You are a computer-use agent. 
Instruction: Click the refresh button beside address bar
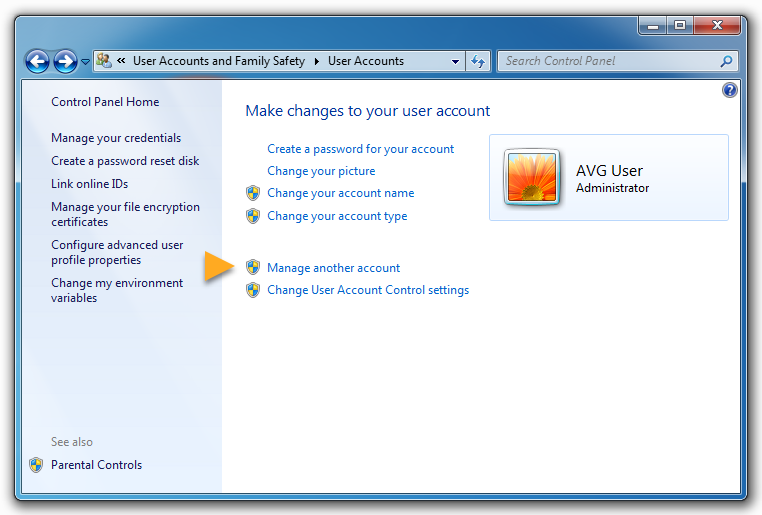click(478, 61)
